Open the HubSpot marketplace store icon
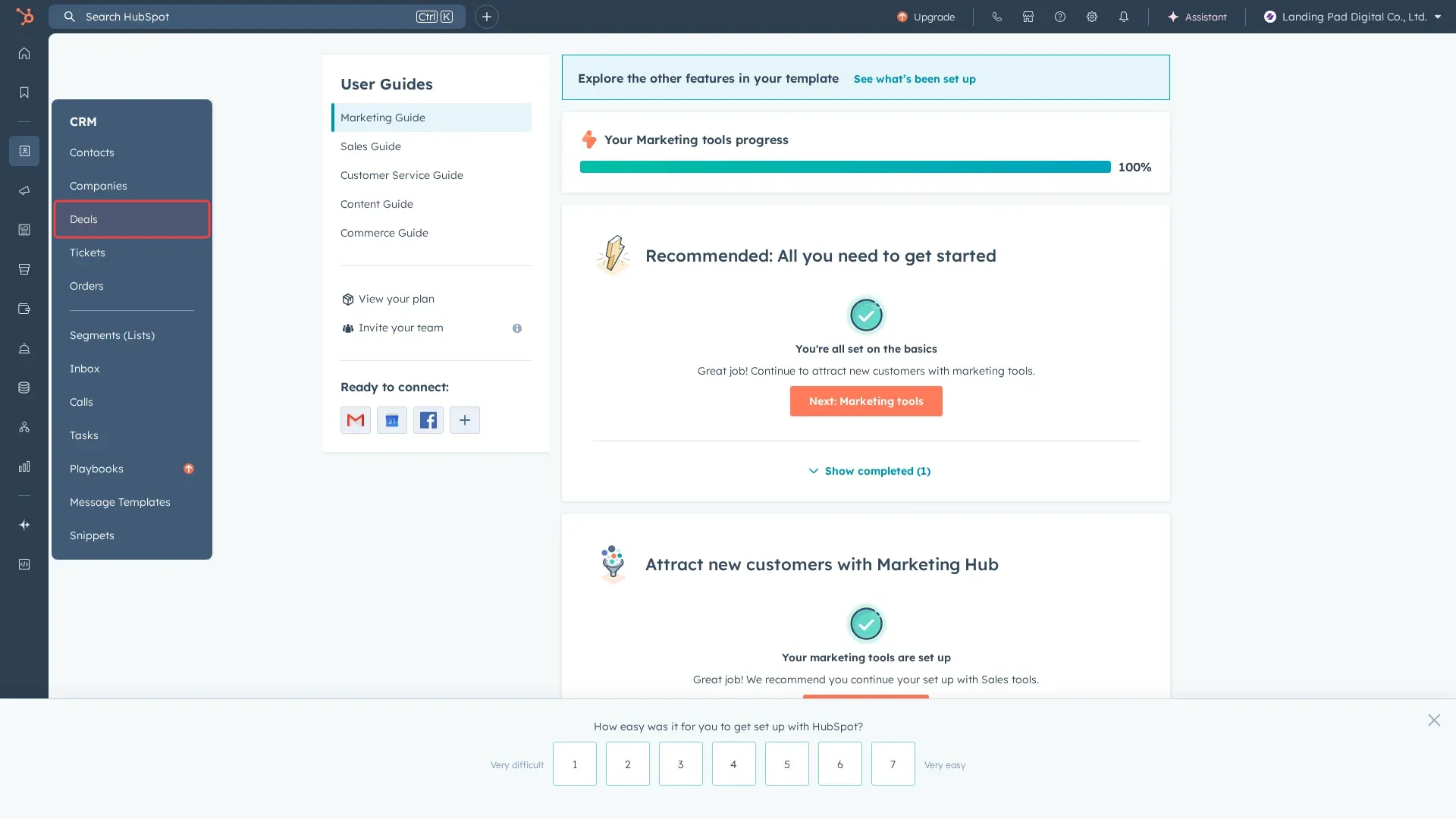Image resolution: width=1456 pixels, height=819 pixels. 1028,16
